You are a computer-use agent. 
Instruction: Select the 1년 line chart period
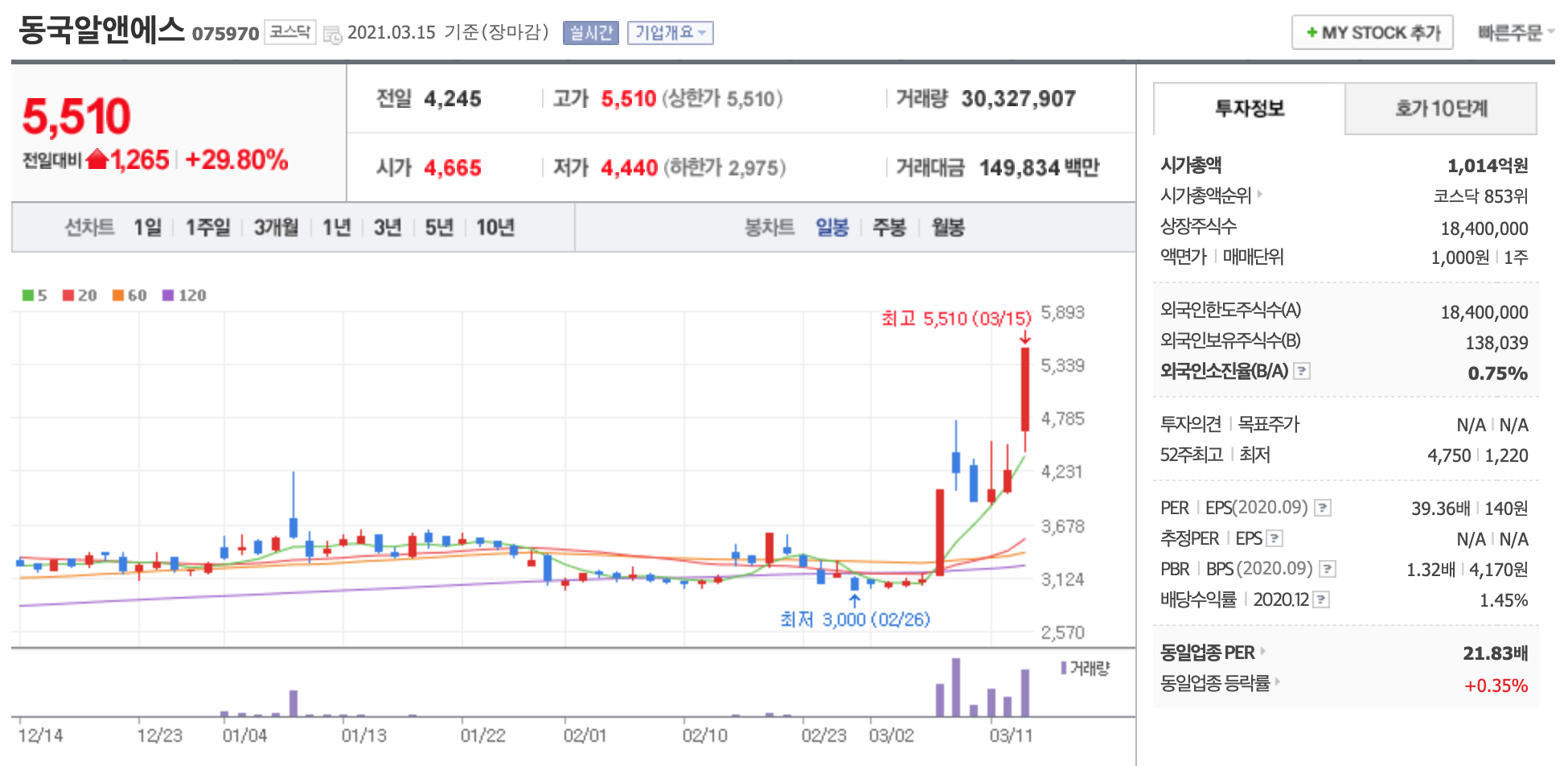click(336, 228)
